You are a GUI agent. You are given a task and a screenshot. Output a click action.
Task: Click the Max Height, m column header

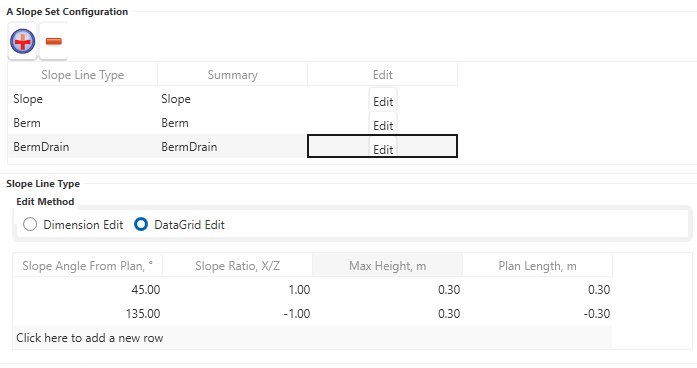pos(388,265)
